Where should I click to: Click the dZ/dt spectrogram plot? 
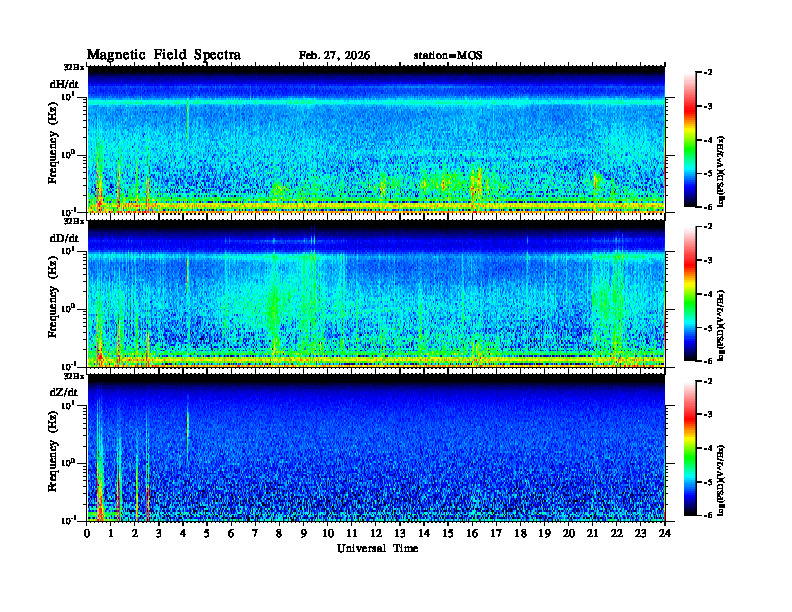[x=376, y=448]
